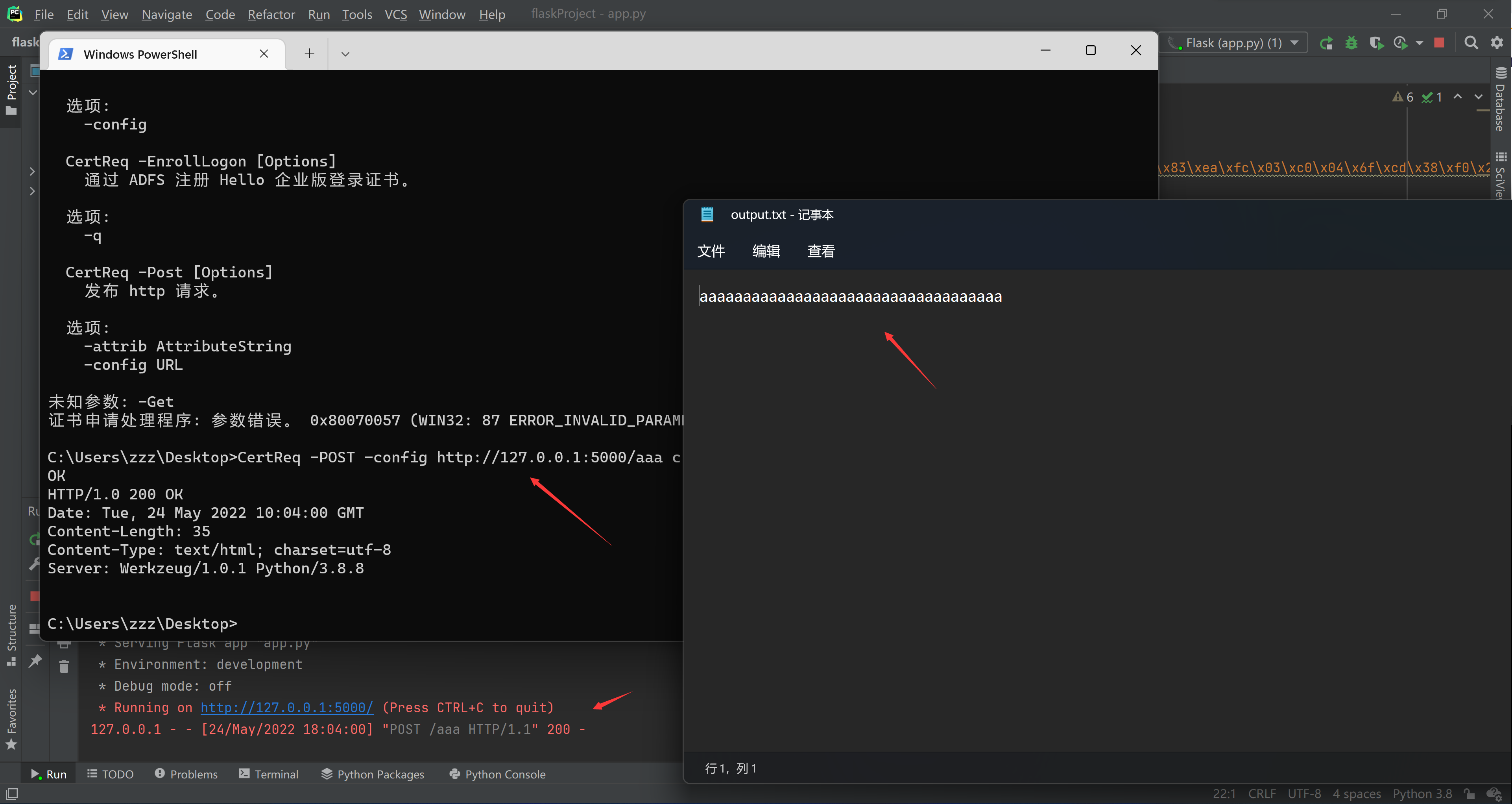Open PyCharm settings gear icon
Viewport: 1512px width, 804px height.
click(x=1497, y=43)
